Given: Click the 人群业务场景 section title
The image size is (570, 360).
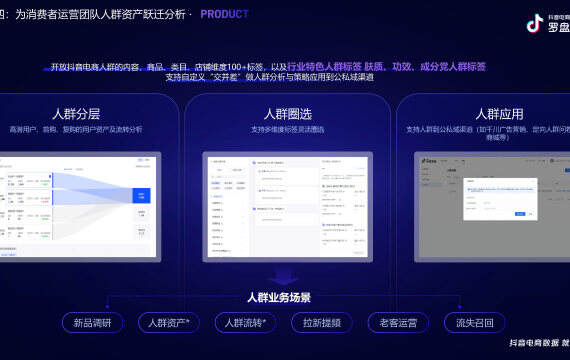Looking at the screenshot, I should 279,297.
